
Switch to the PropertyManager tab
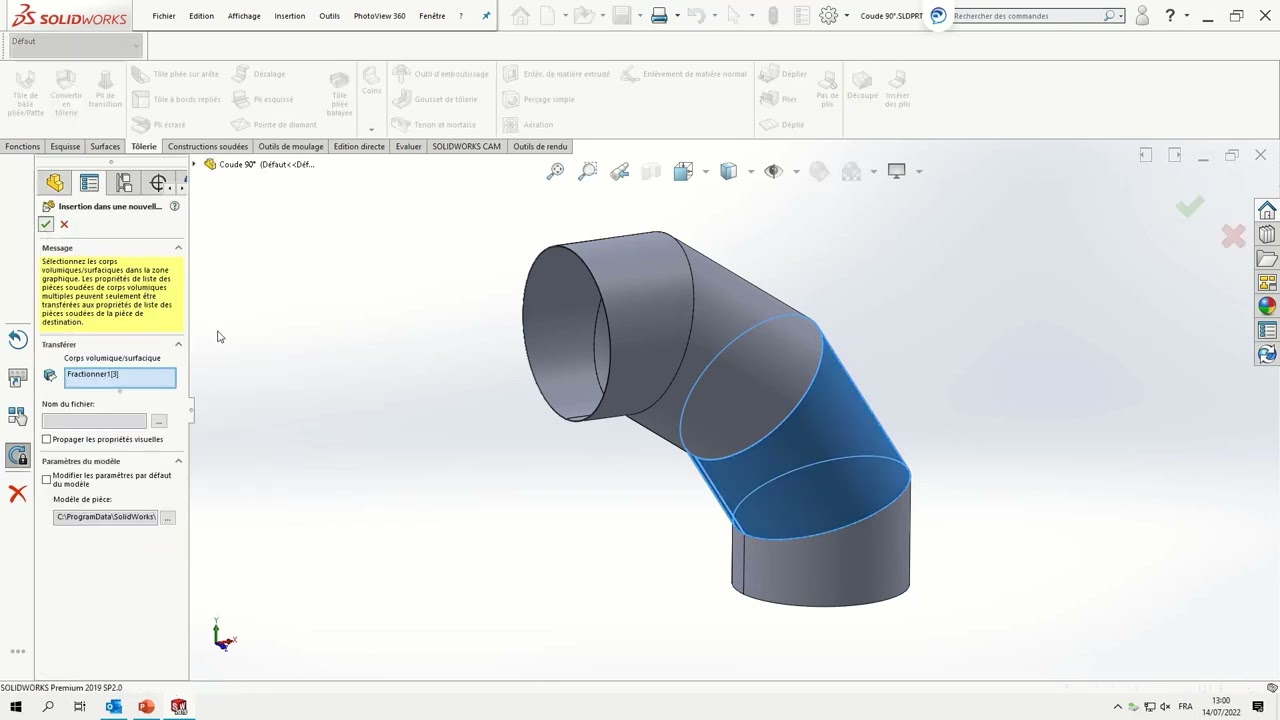(89, 183)
